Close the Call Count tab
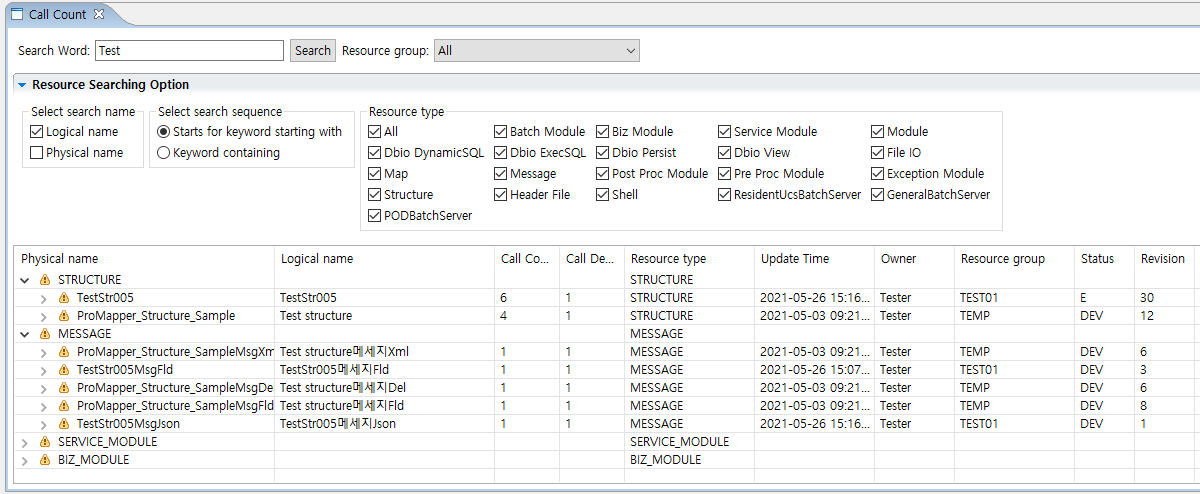This screenshot has width=1200, height=494. tap(98, 15)
